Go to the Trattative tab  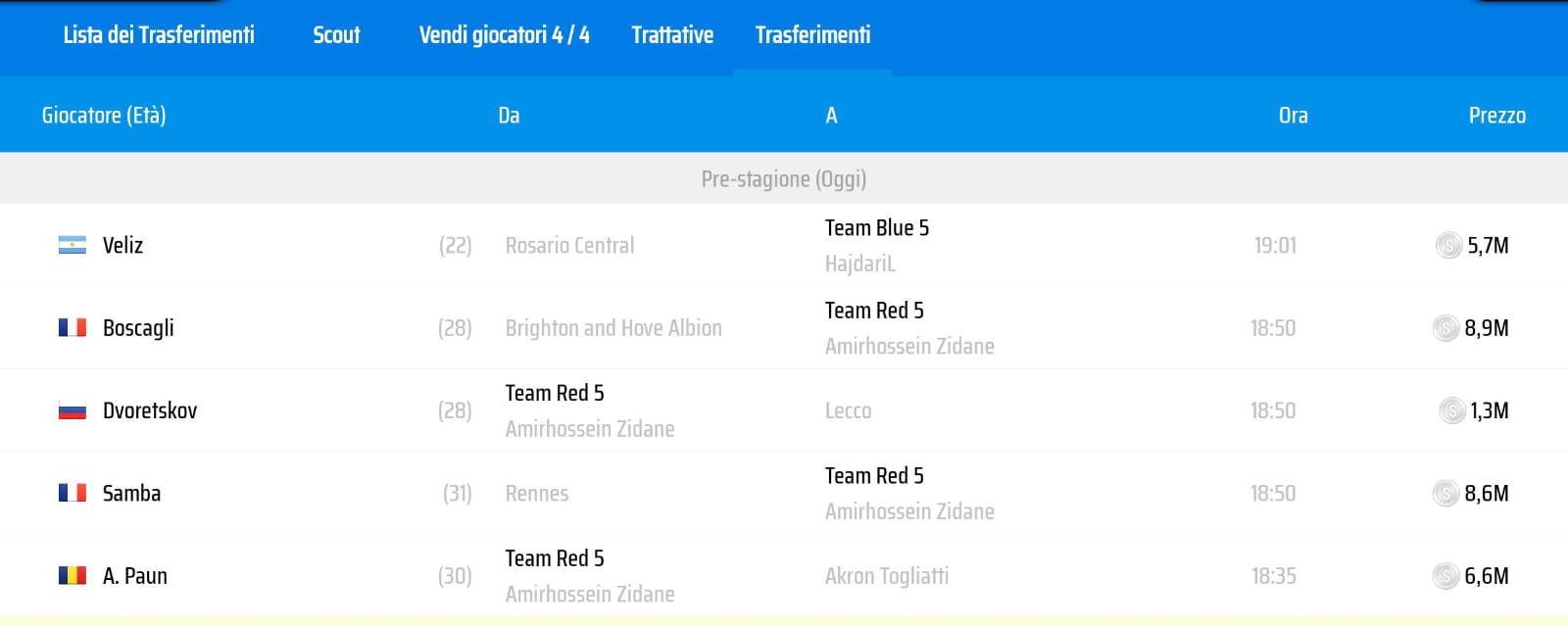pyautogui.click(x=672, y=35)
